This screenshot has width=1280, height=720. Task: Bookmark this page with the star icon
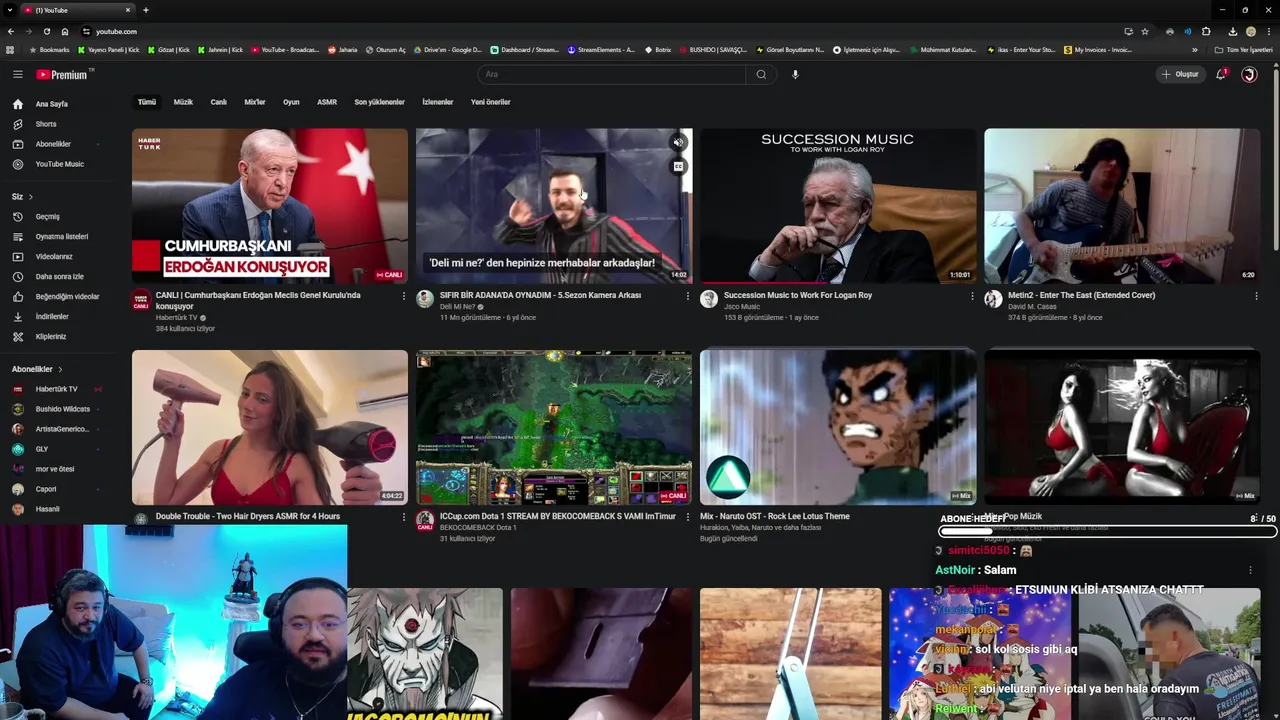[x=1145, y=31]
